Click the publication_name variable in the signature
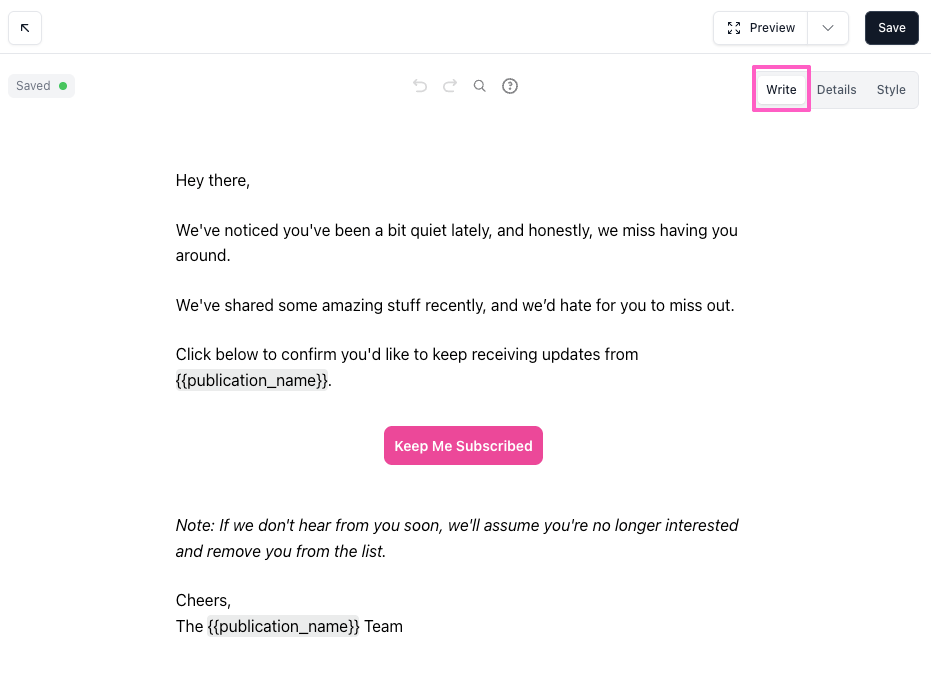931x686 pixels. (x=283, y=627)
